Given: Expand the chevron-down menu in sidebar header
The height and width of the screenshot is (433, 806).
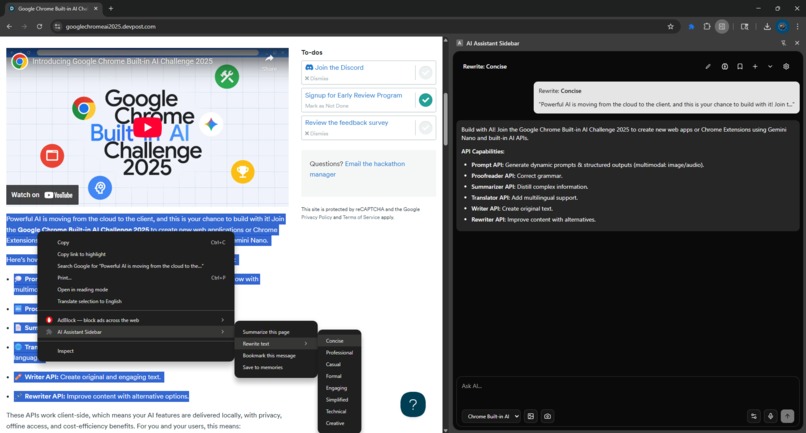Looking at the screenshot, I should 770,66.
